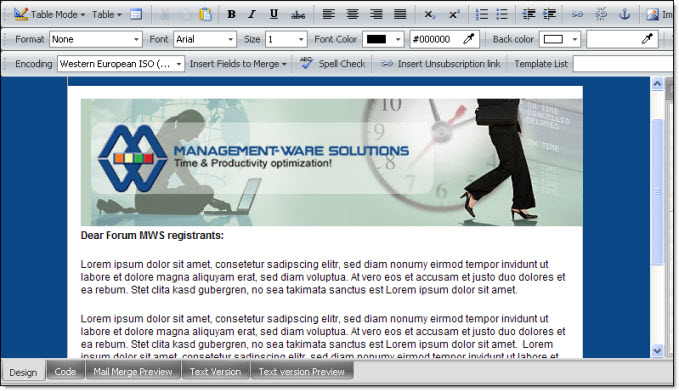This screenshot has width=679, height=391.
Task: Select the Management-Ware Solutions banner image
Action: pos(331,162)
